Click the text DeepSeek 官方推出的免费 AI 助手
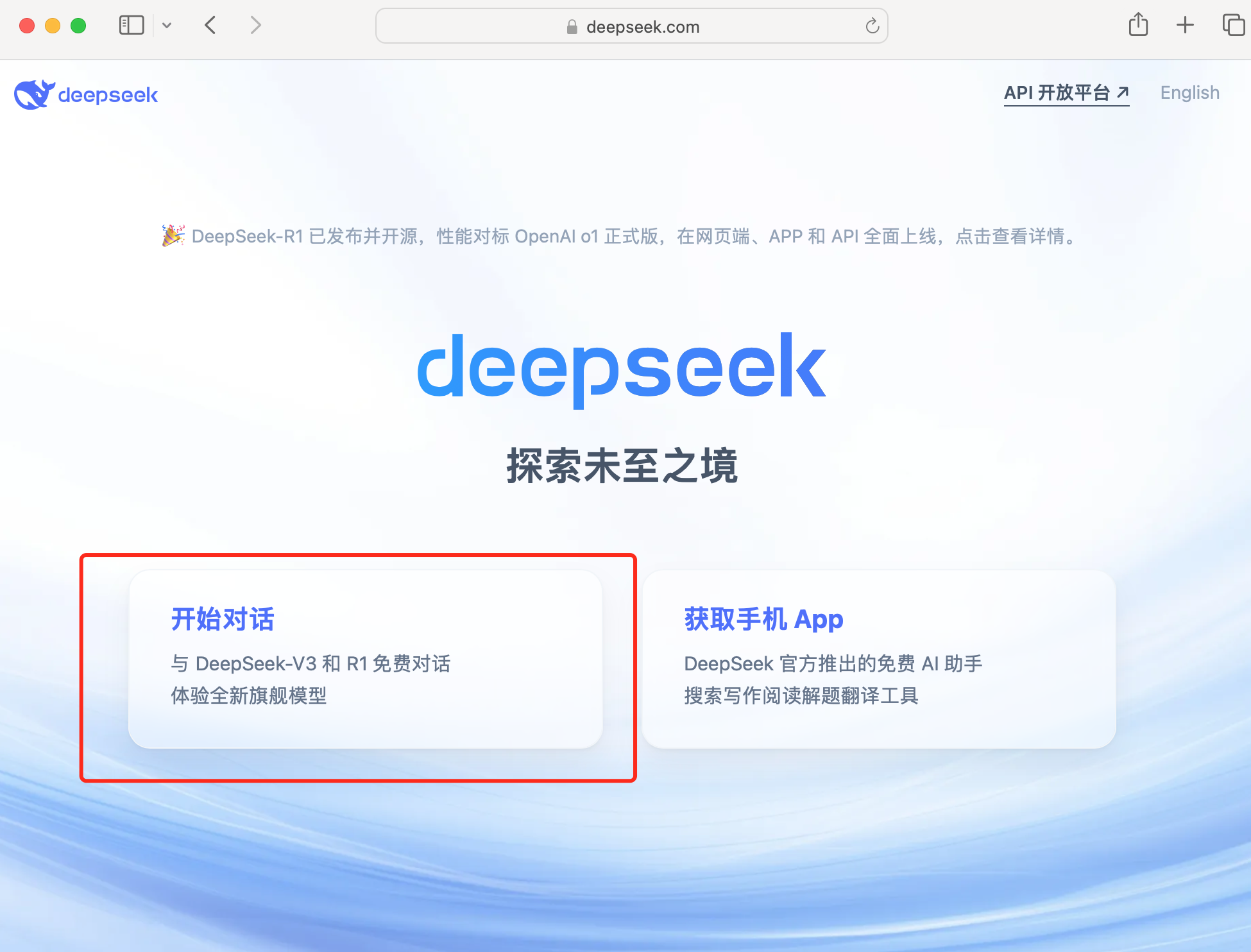The height and width of the screenshot is (952, 1251). [x=833, y=663]
